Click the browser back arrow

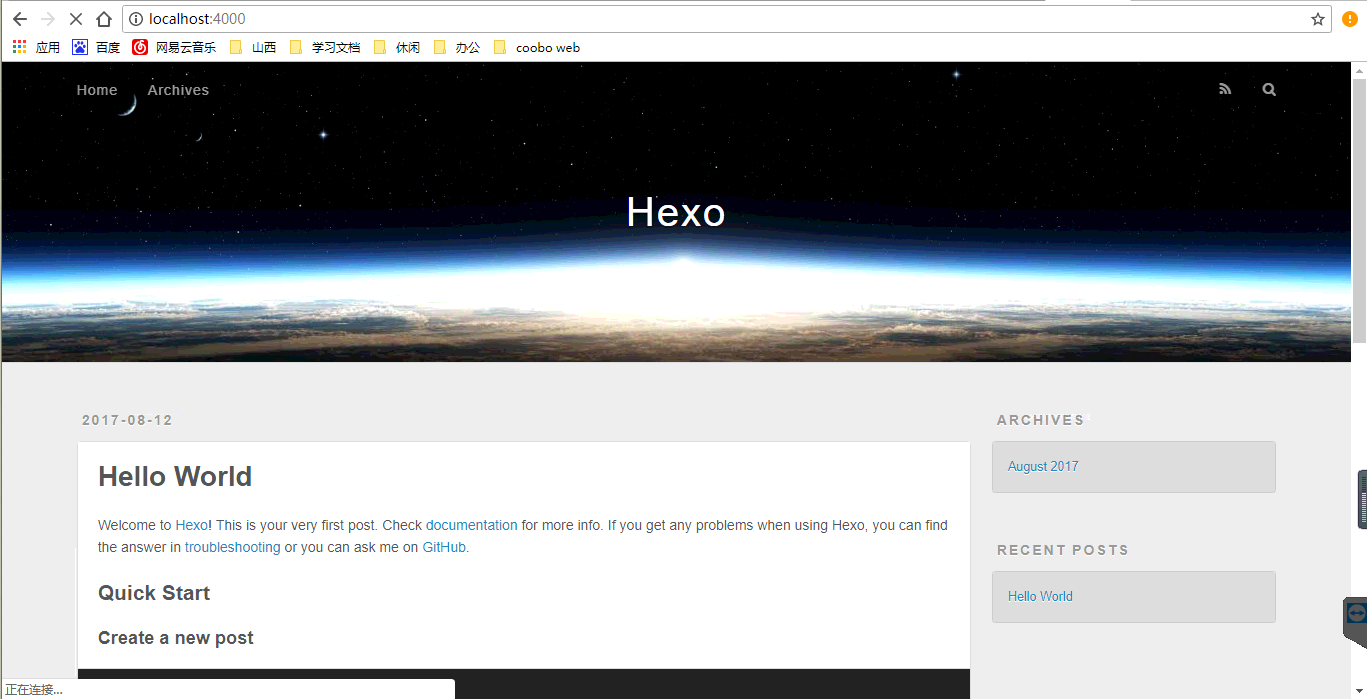(19, 19)
